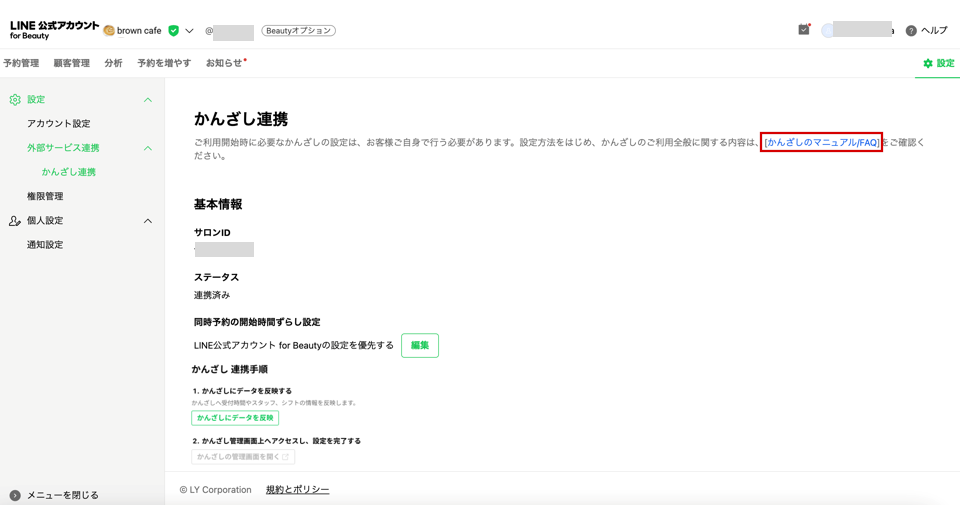Collapse the 設定 sidebar section
Screen dimensions: 967x505
[x=148, y=100]
